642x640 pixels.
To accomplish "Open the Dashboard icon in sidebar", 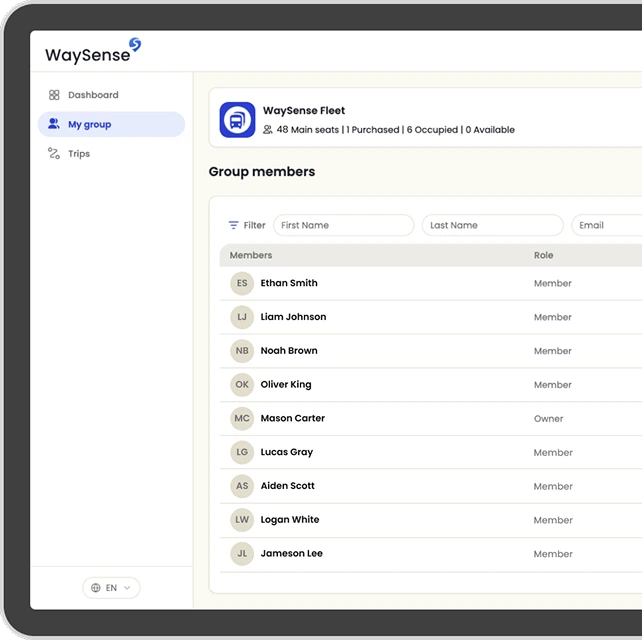I will pos(54,95).
